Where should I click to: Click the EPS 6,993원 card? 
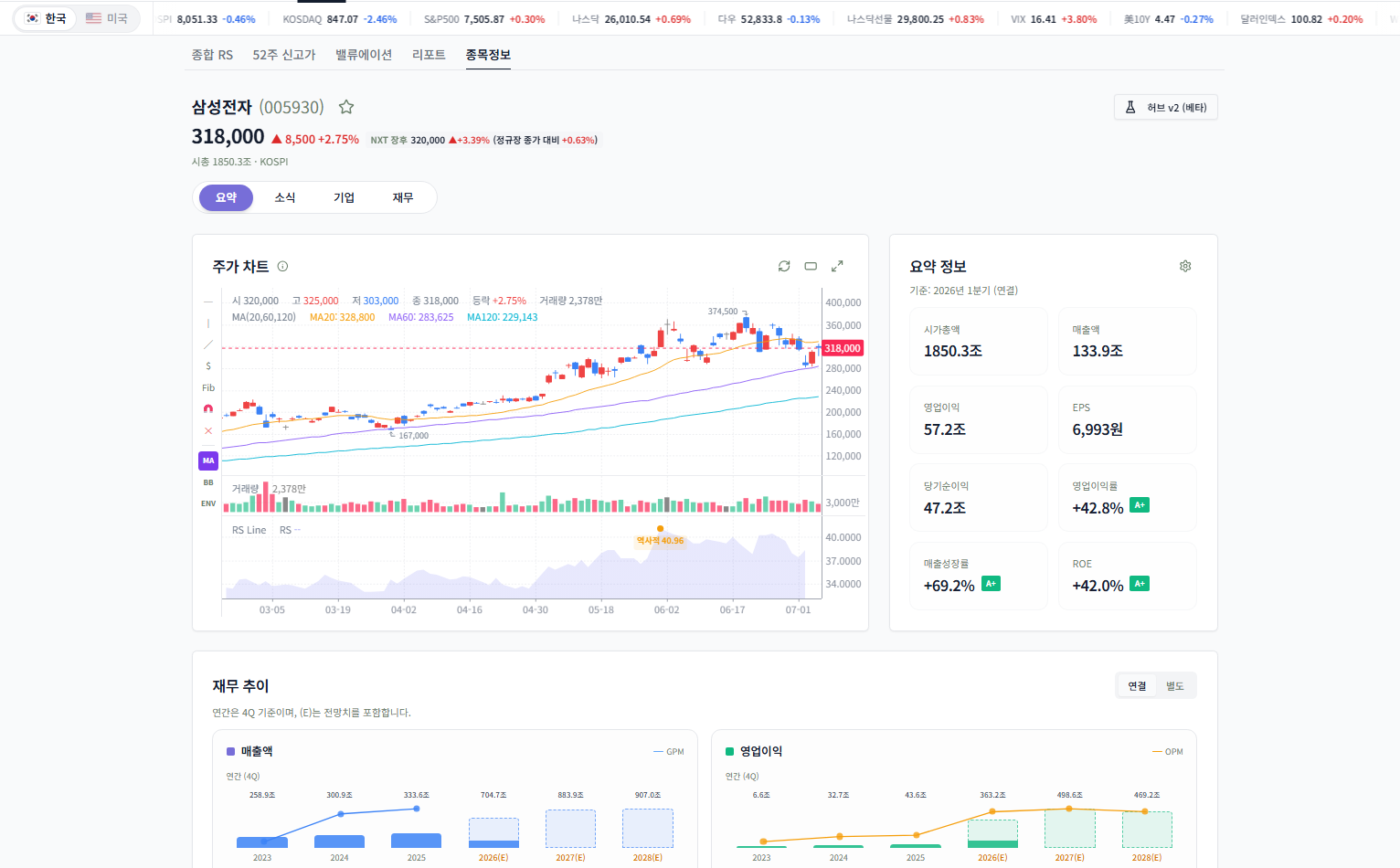click(x=1128, y=419)
